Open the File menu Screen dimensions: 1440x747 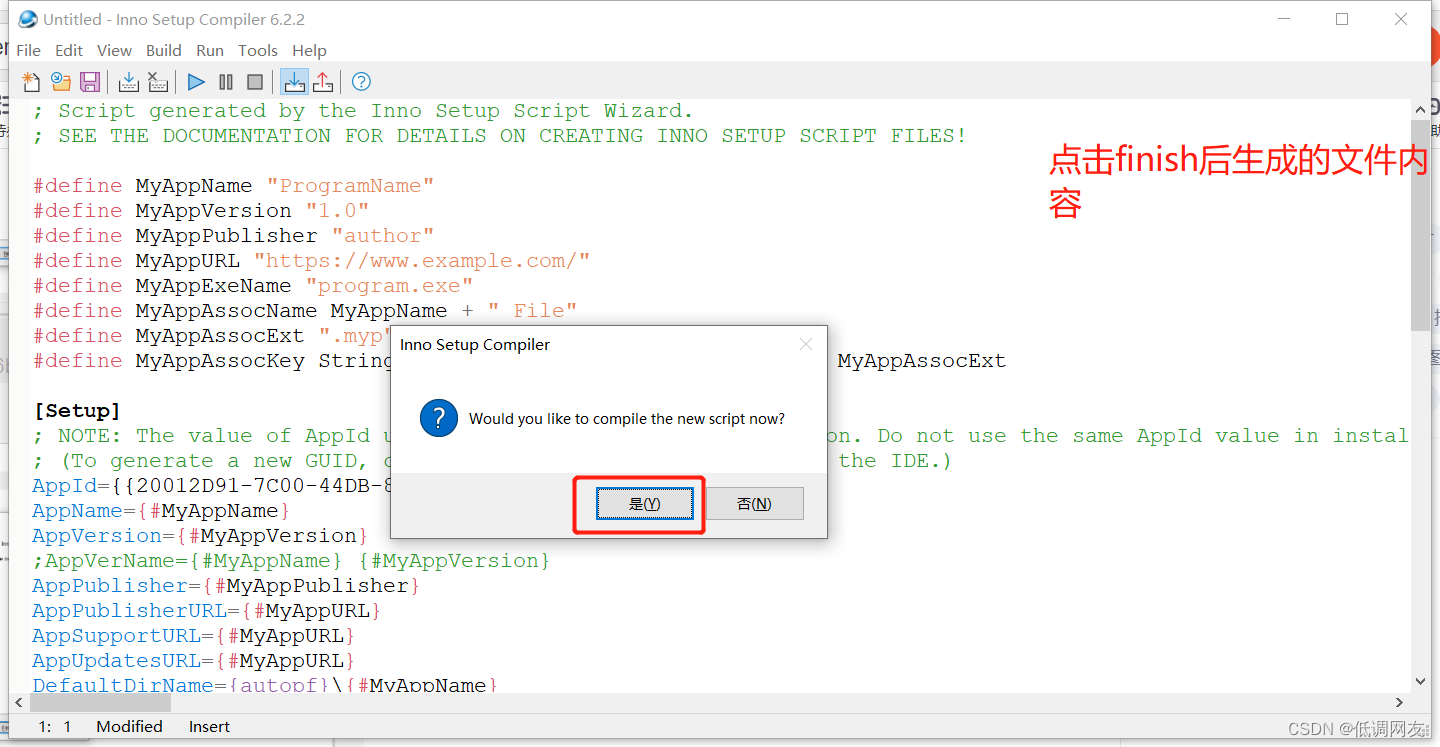click(29, 50)
